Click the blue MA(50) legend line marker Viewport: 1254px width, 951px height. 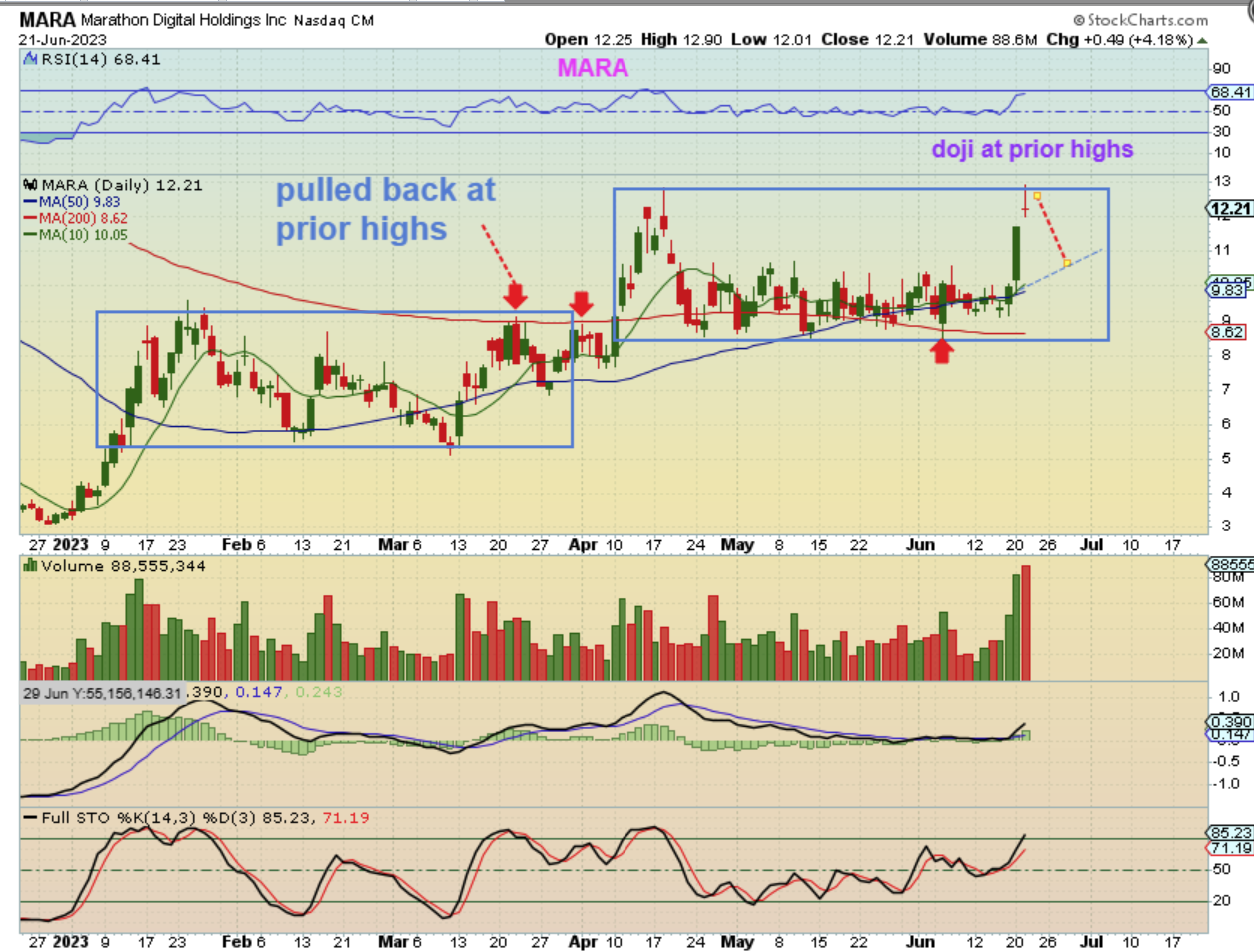(28, 201)
